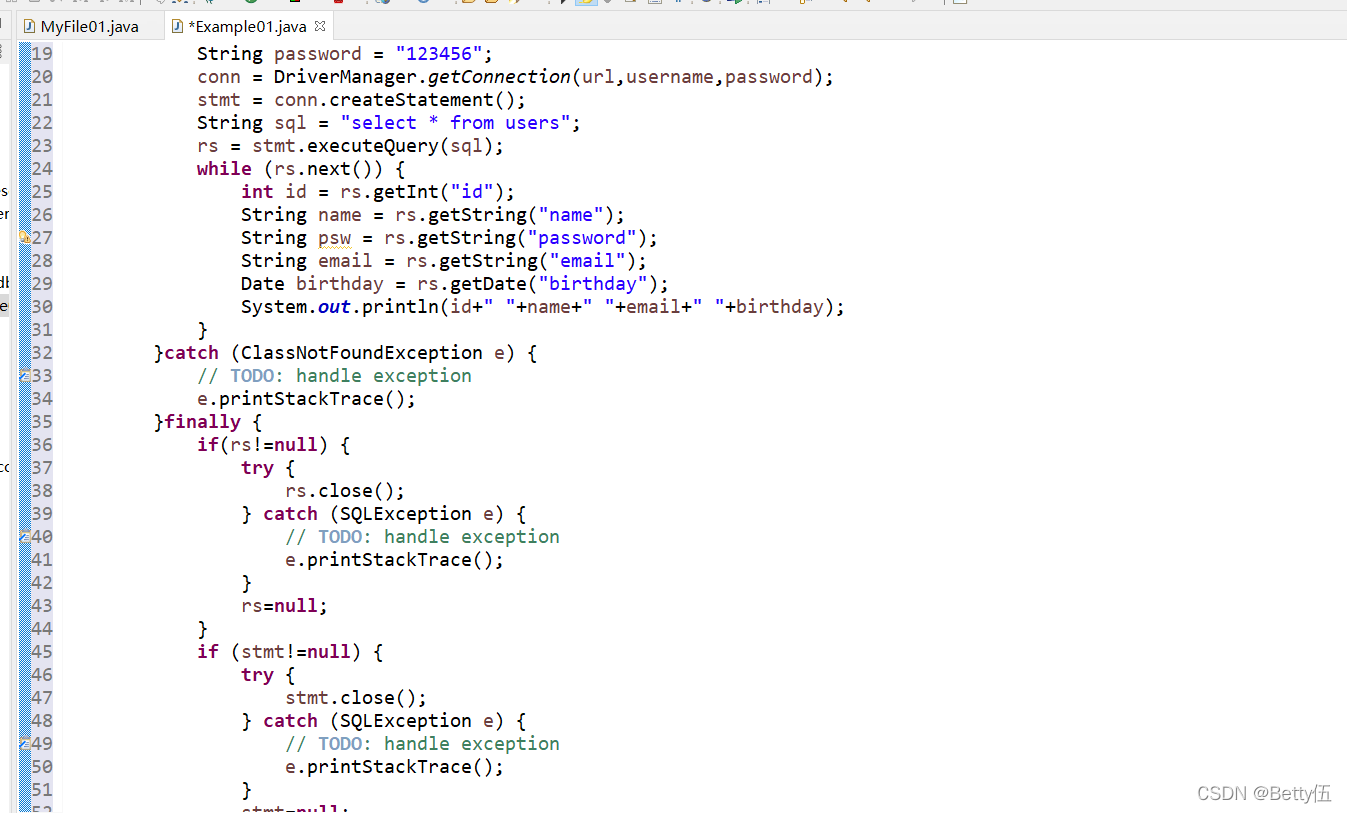Click the TODO task marker beside line 49
The width and height of the screenshot is (1347, 813).
pos(25,744)
